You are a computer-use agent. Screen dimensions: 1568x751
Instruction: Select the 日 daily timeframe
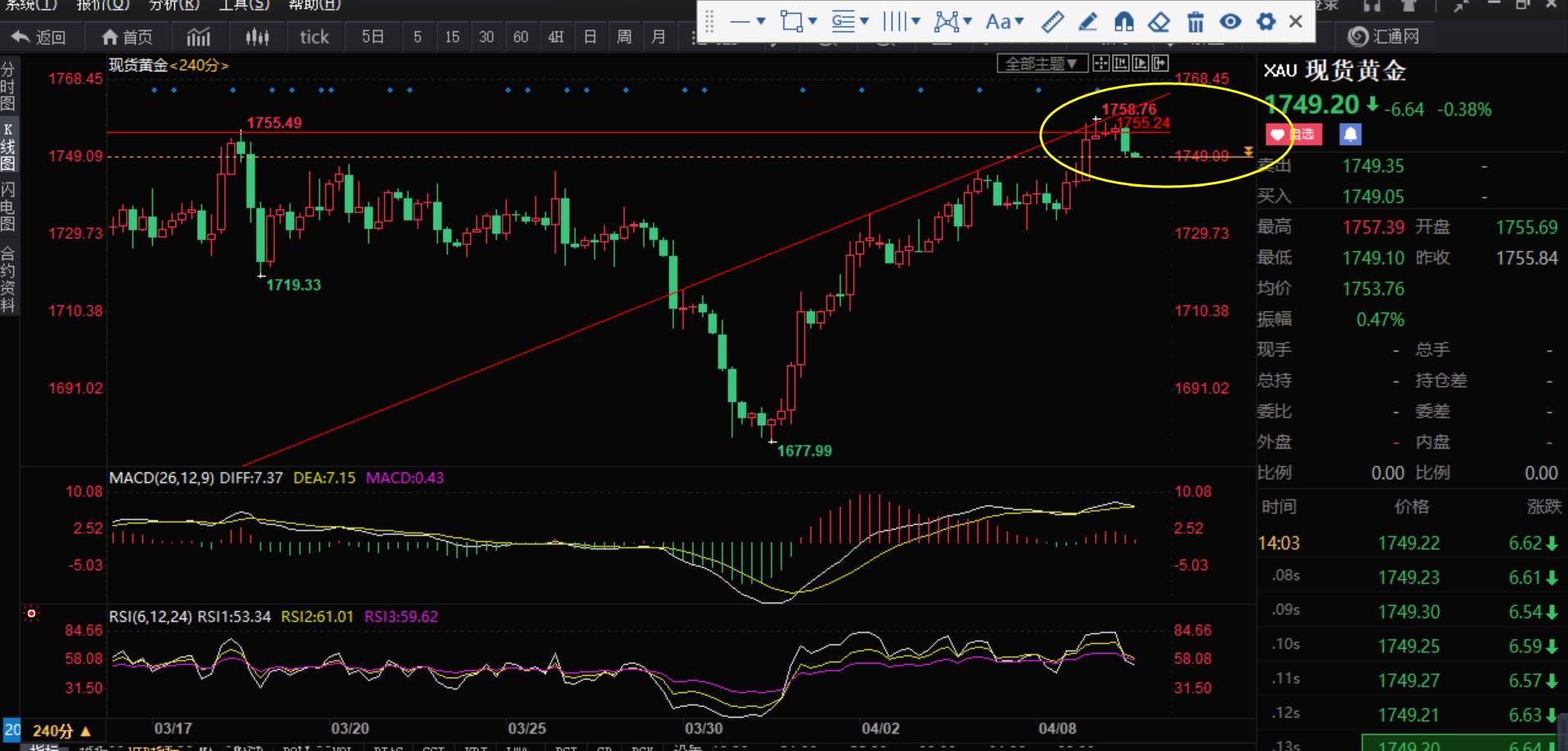coord(590,37)
